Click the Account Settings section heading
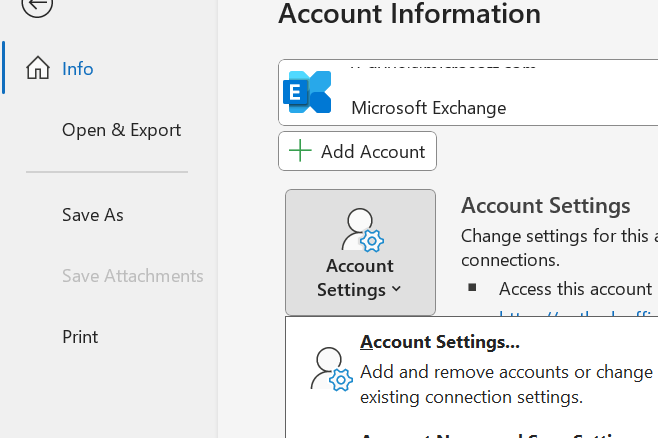Image resolution: width=658 pixels, height=440 pixels. coord(545,206)
